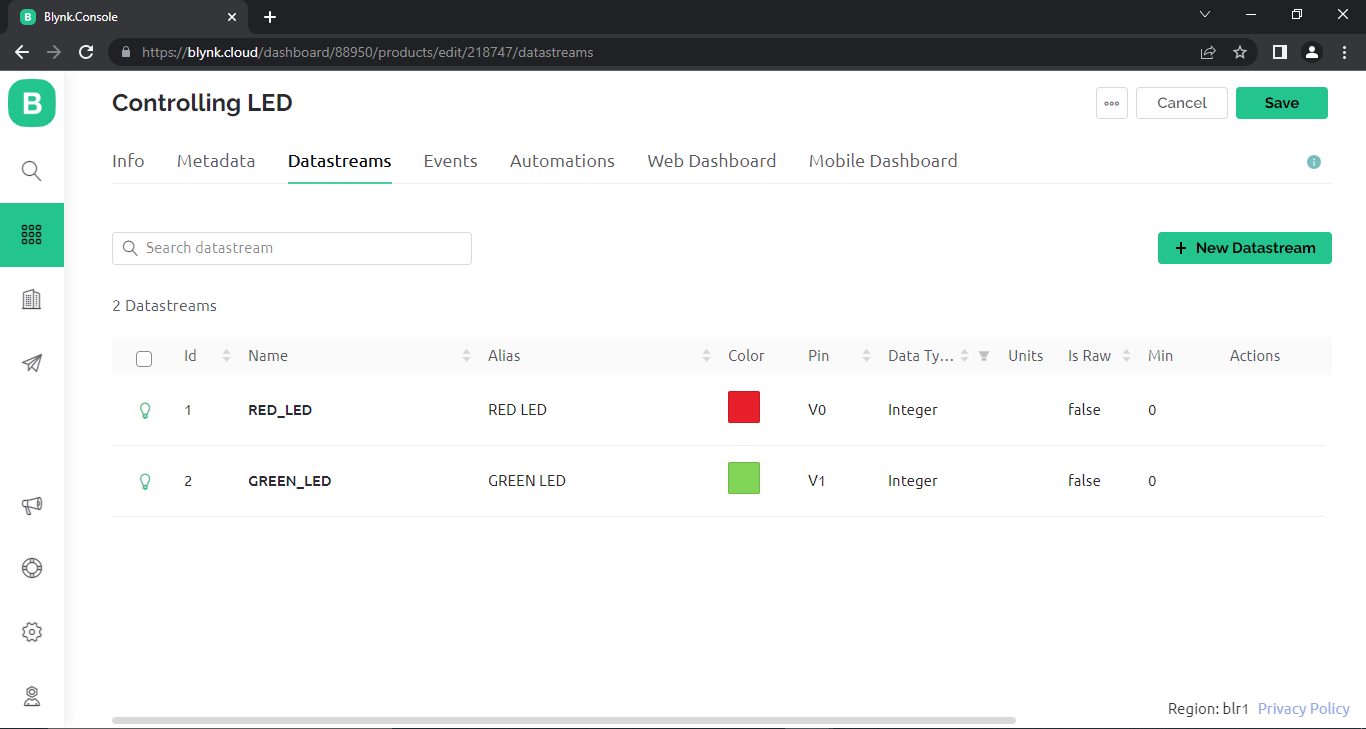Sort table by Data Type column arrows

[965, 356]
